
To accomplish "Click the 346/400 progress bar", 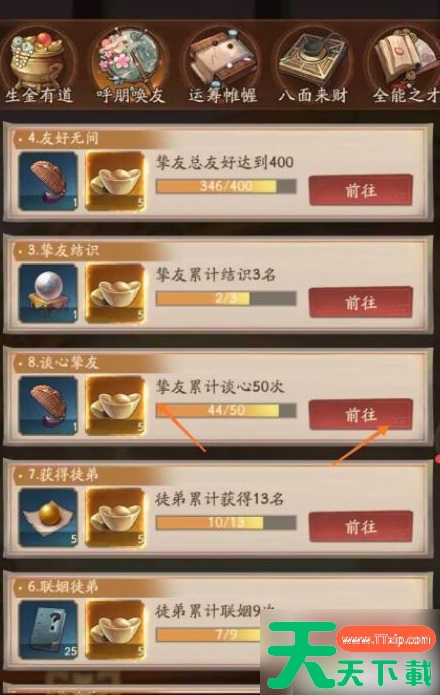I will click(226, 186).
